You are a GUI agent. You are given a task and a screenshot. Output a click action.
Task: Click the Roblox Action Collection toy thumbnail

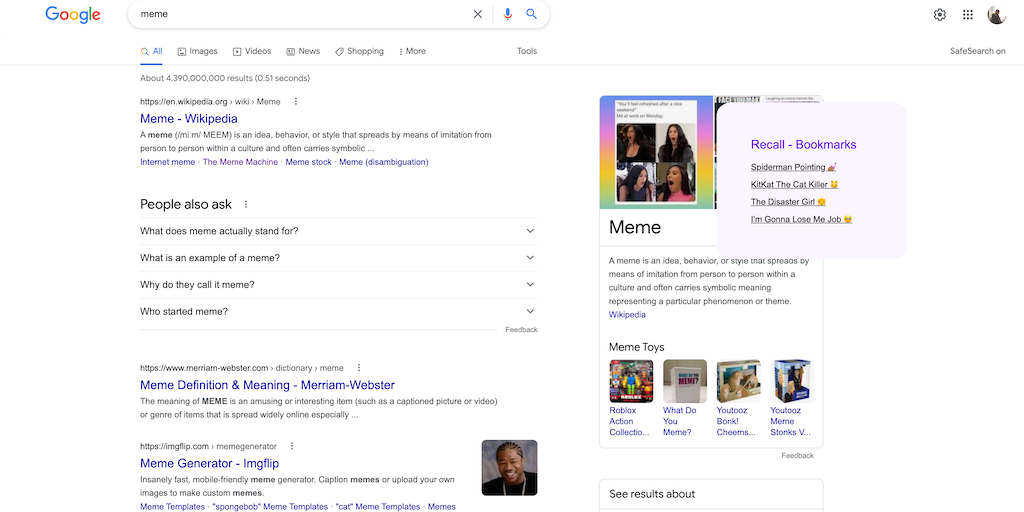point(631,381)
